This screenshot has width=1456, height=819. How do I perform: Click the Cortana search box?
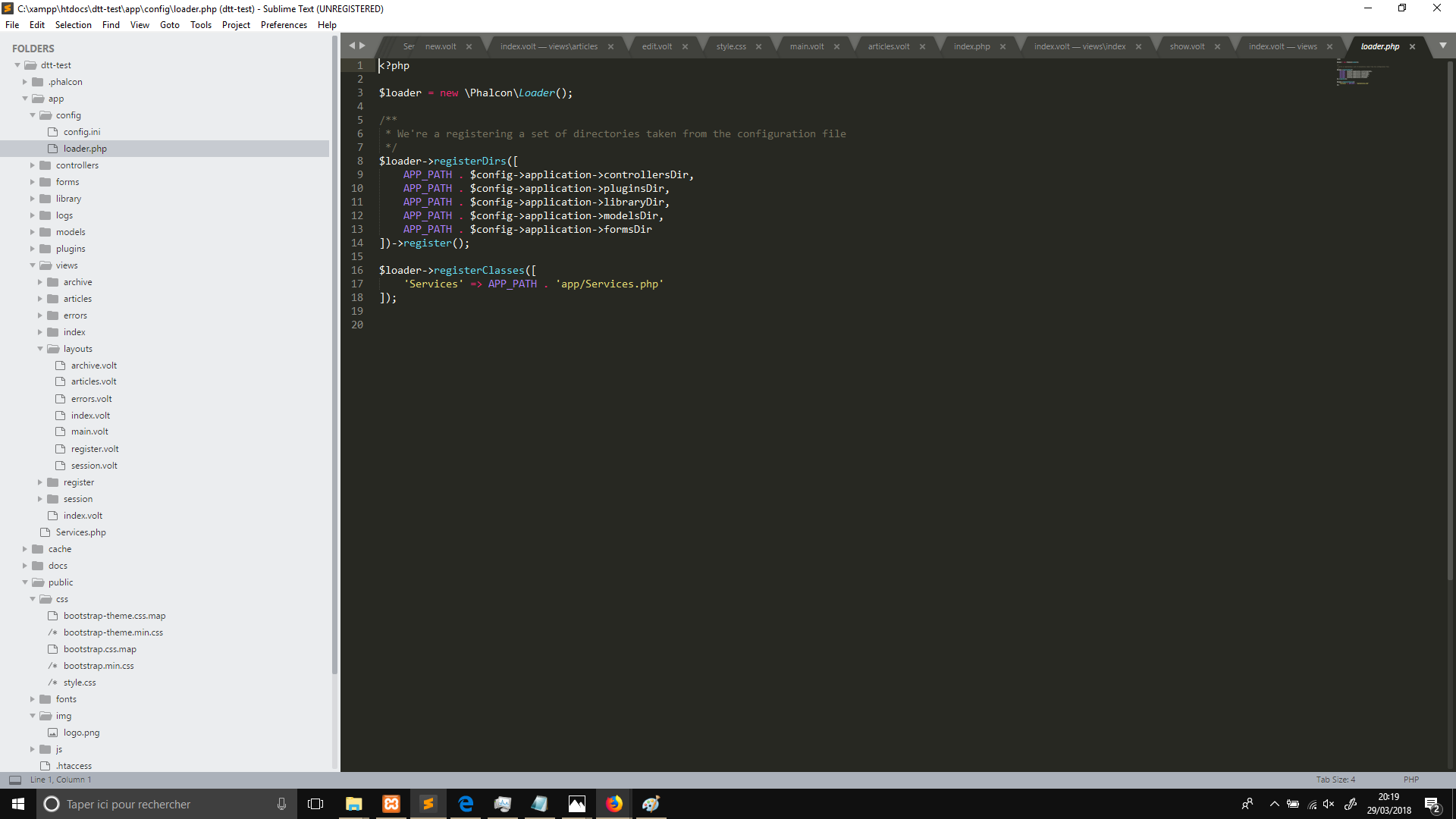coord(165,804)
